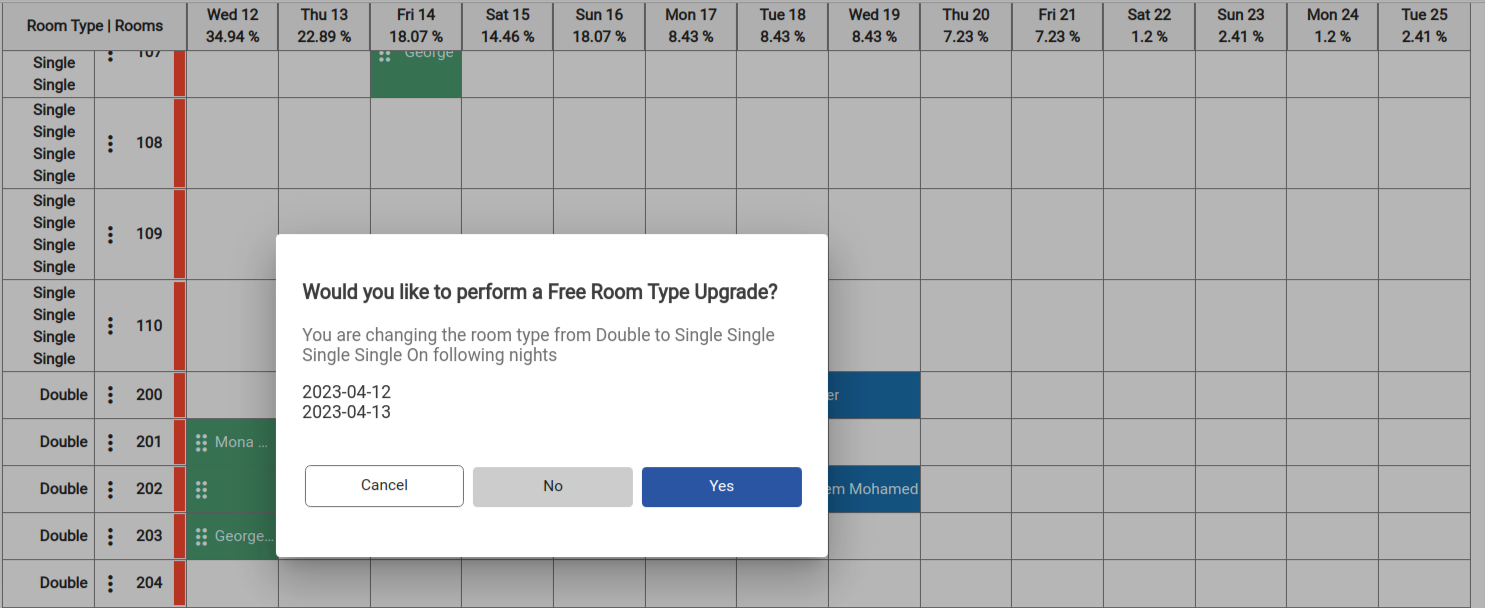Open the options menu for room 204
This screenshot has width=1485, height=608.
(x=109, y=582)
